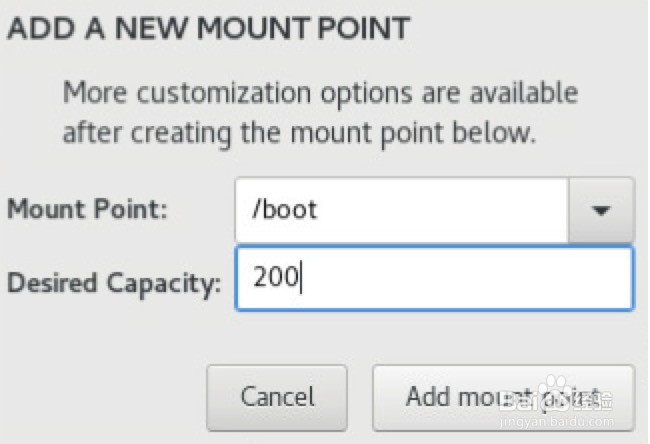The height and width of the screenshot is (444, 650).
Task: Place cursor after 200 in Desired Capacity
Action: tap(301, 278)
